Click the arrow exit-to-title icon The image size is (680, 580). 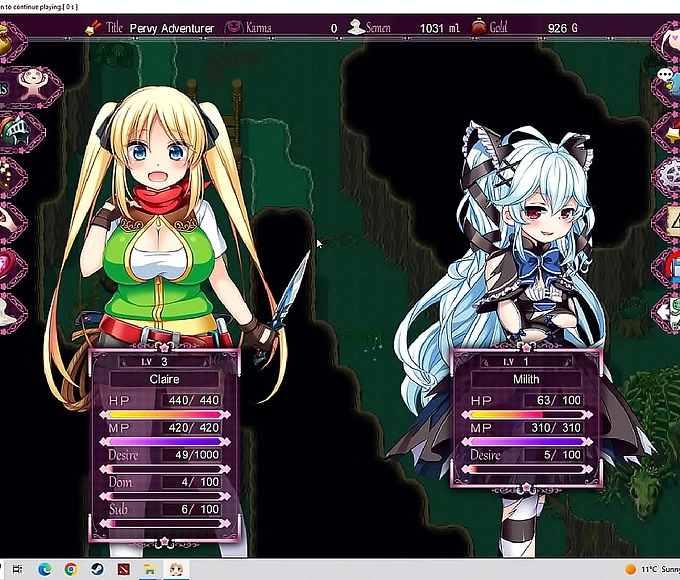pos(669,311)
